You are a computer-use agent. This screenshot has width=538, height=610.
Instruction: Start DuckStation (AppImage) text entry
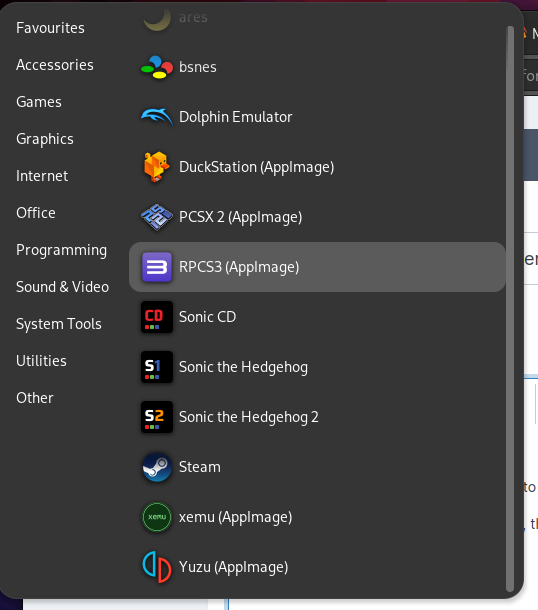[257, 167]
